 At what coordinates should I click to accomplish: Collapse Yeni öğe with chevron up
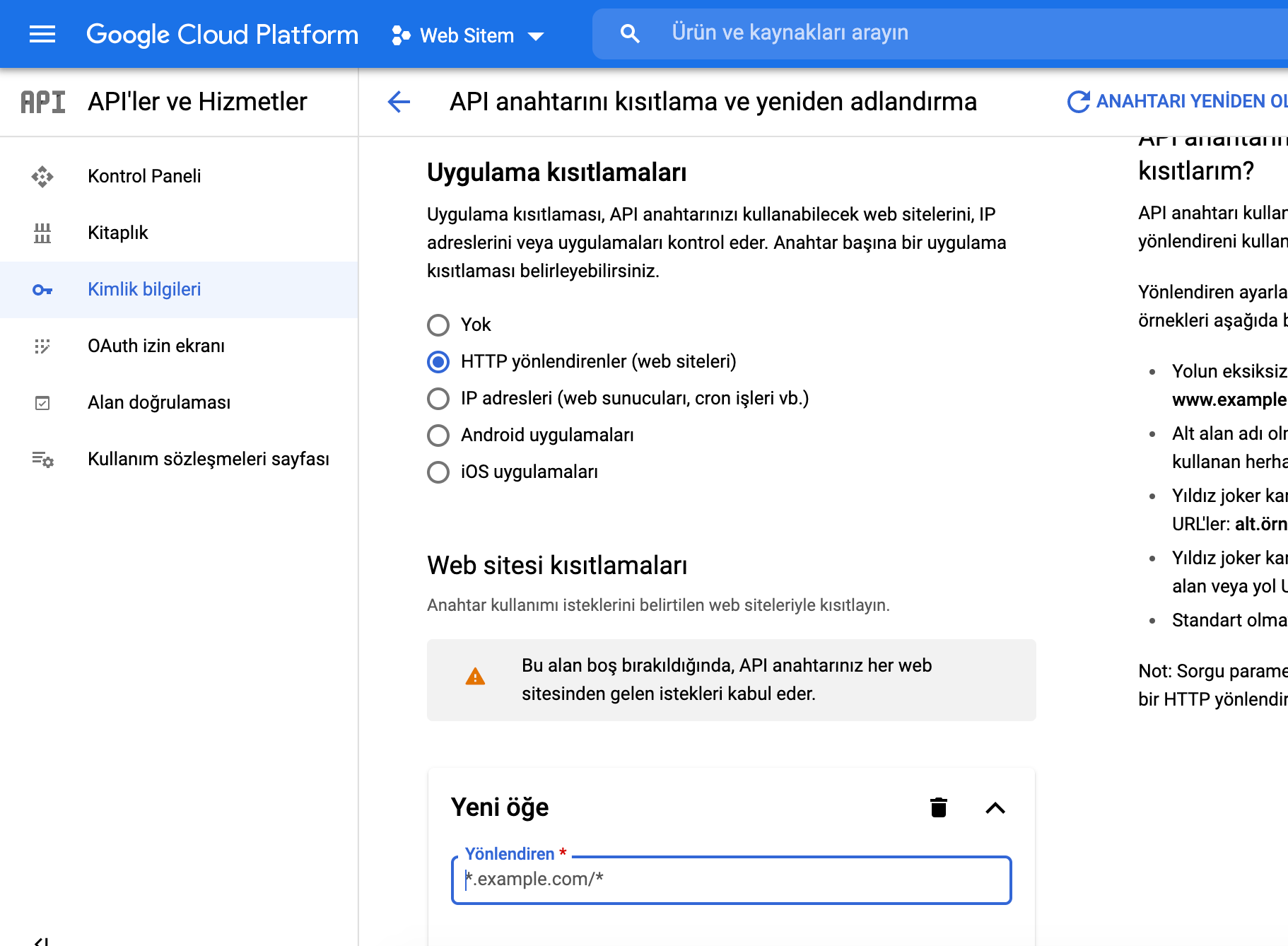995,808
